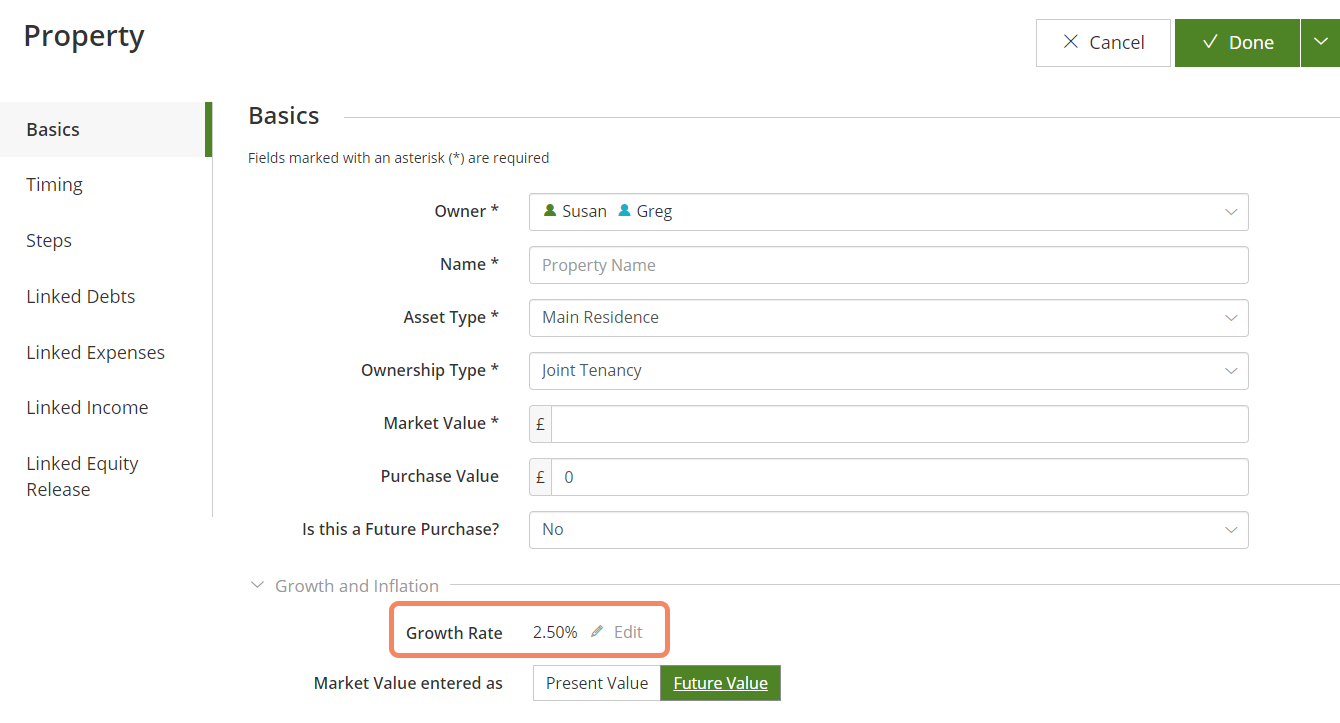Collapse the Growth and Inflation section

point(257,586)
